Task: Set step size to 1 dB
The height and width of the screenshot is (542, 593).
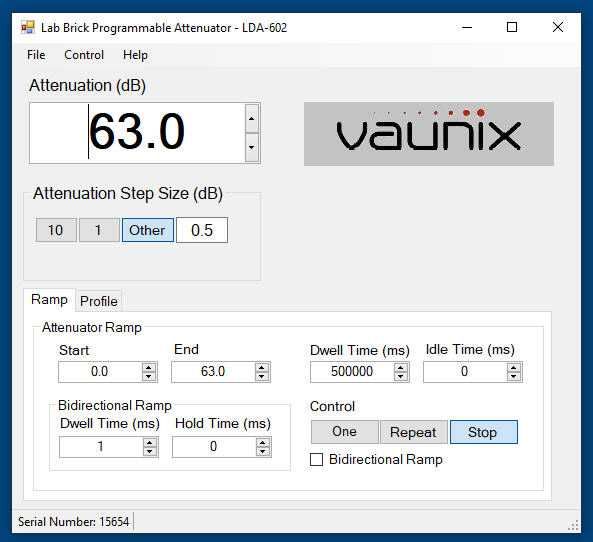Action: pyautogui.click(x=99, y=230)
